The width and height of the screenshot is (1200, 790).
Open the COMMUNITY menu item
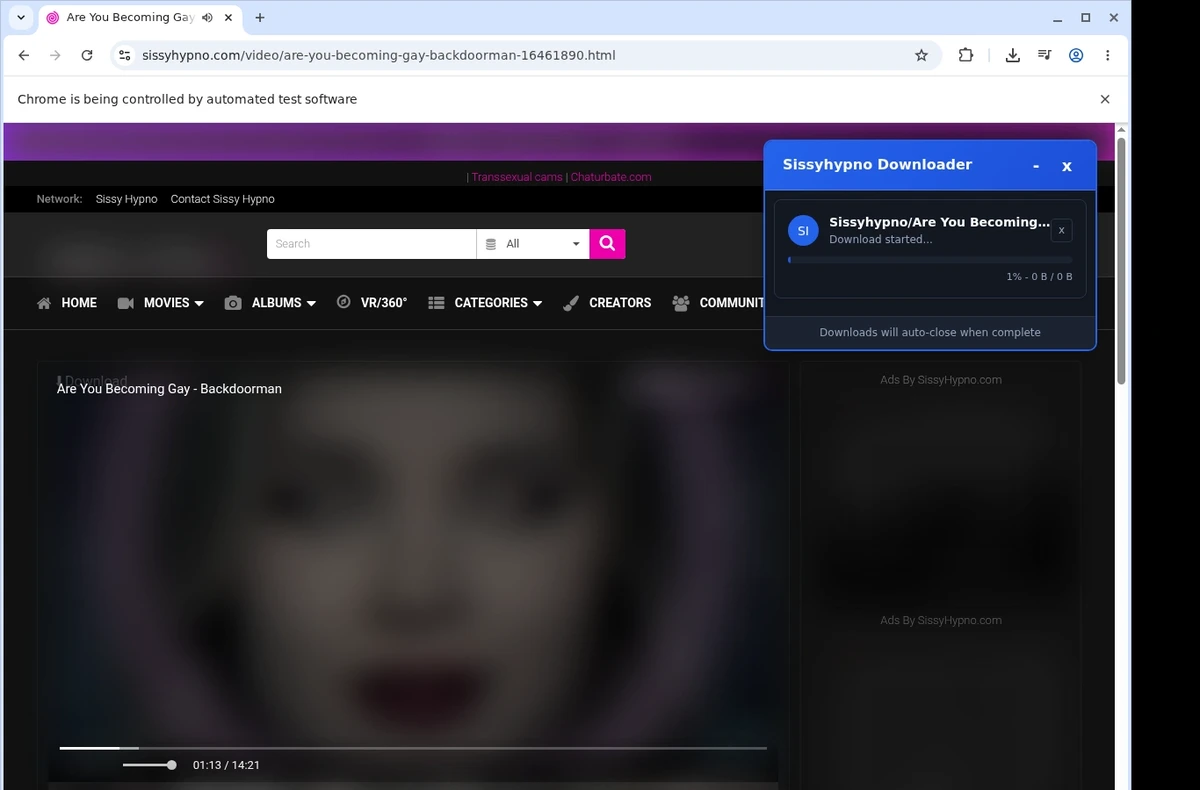[719, 303]
